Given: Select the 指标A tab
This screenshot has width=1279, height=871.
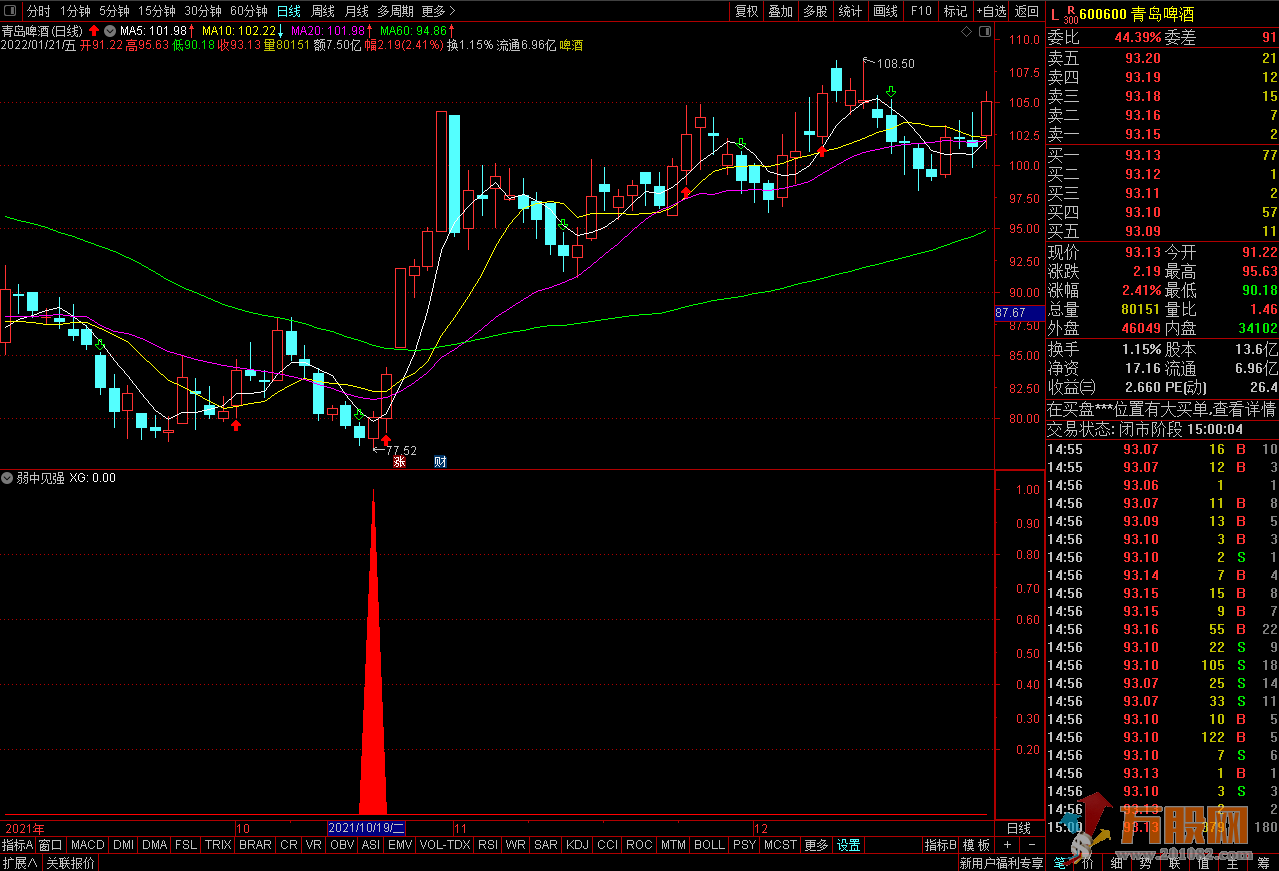Looking at the screenshot, I should (17, 845).
